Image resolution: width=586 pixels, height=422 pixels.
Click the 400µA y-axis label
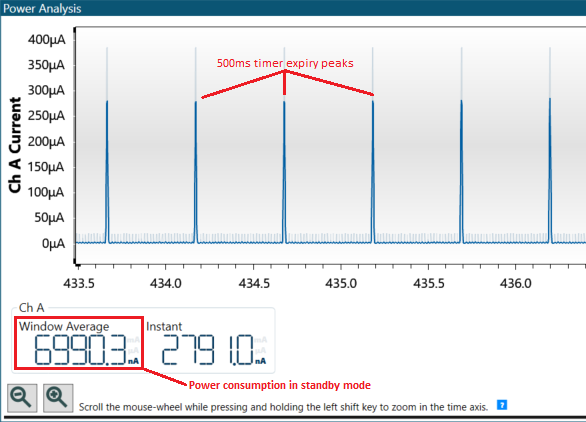click(x=46, y=39)
